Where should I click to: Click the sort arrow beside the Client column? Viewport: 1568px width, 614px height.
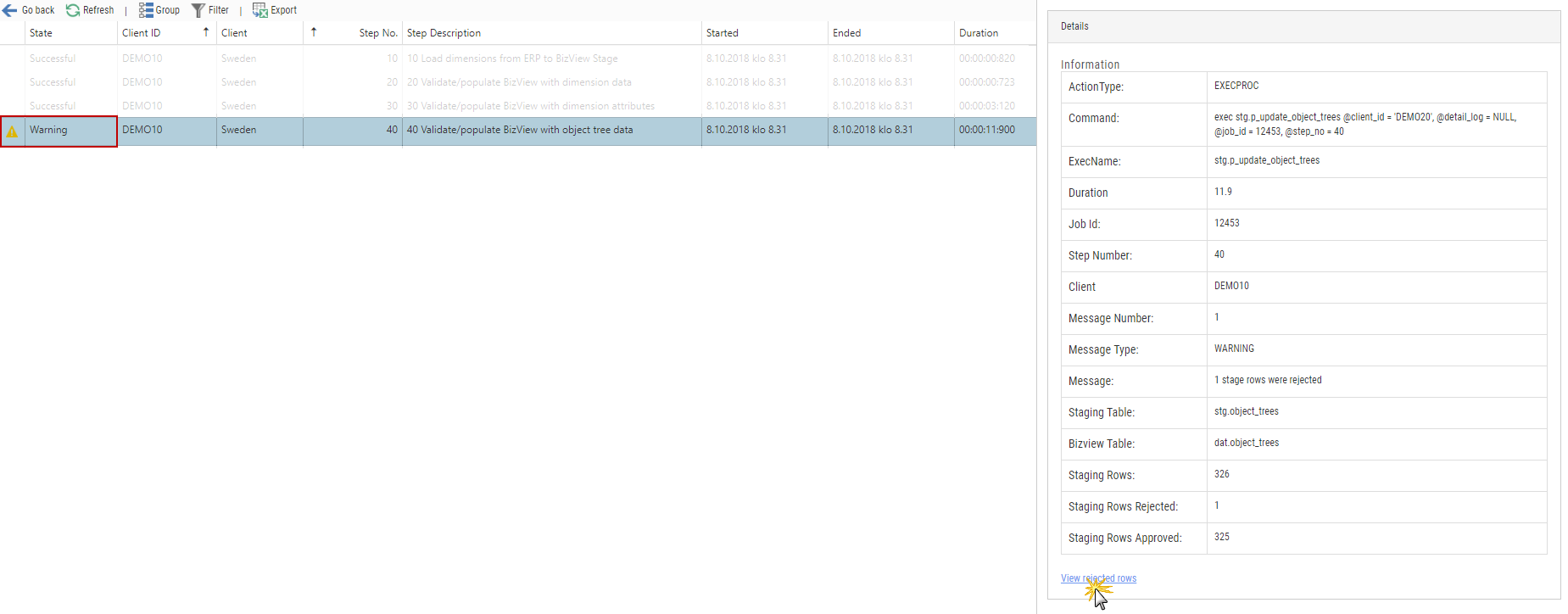pyautogui.click(x=313, y=32)
